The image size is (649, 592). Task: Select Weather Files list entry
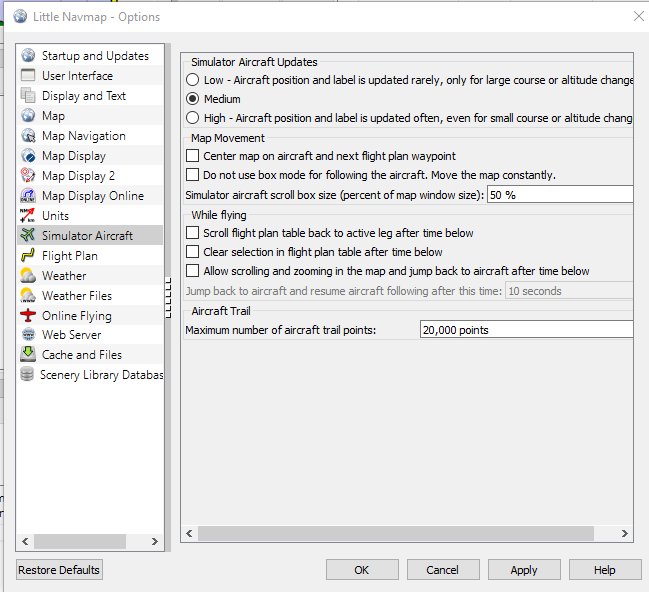coord(91,295)
